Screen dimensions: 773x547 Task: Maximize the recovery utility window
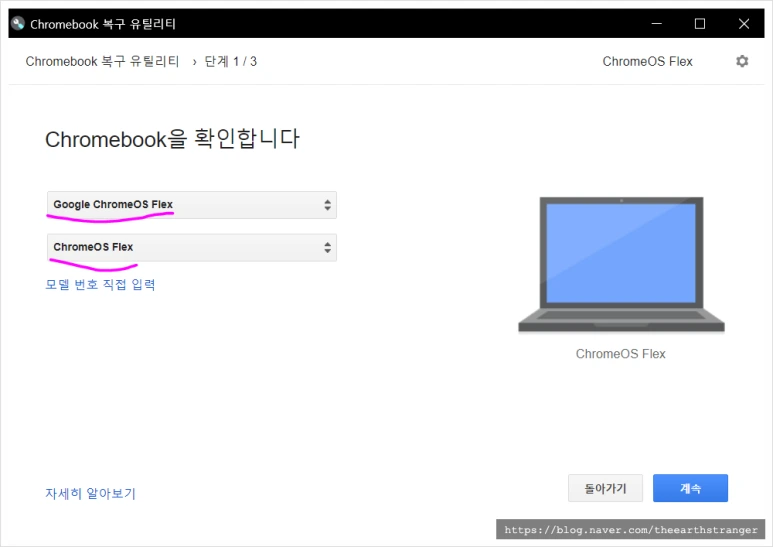click(700, 24)
